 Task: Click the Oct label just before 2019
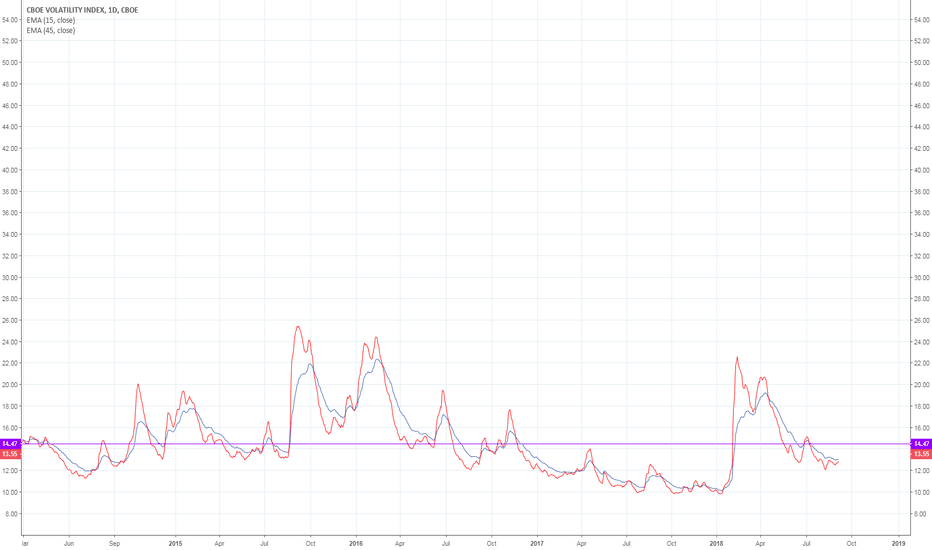851,543
